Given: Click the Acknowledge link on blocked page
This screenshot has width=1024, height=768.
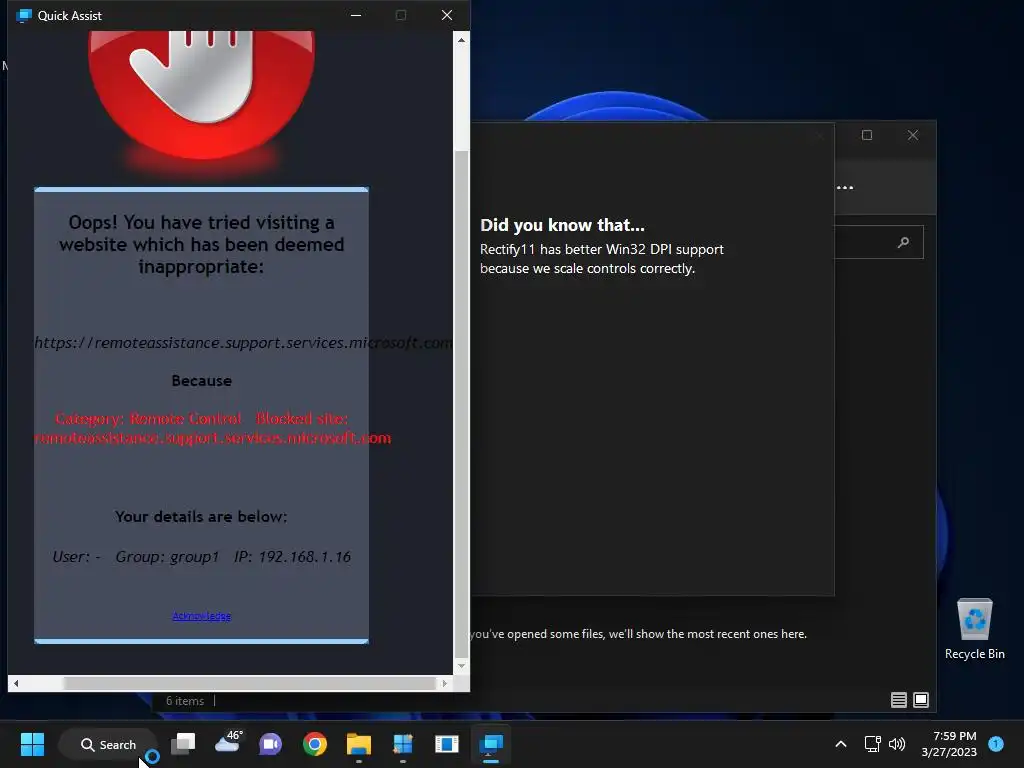Looking at the screenshot, I should coord(201,616).
